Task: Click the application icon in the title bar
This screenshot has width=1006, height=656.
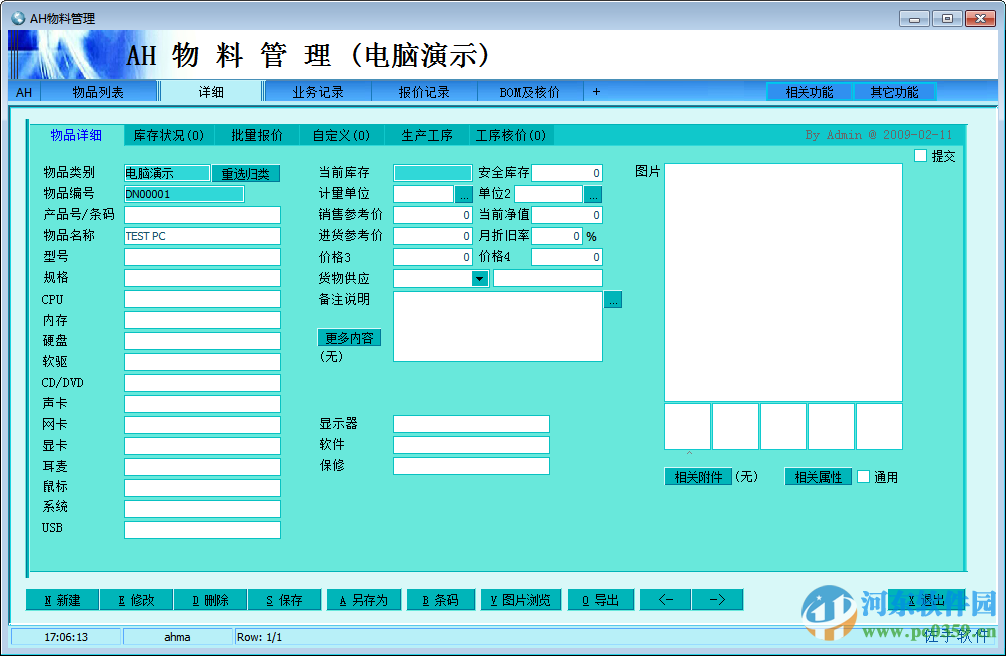Action: click(x=18, y=15)
